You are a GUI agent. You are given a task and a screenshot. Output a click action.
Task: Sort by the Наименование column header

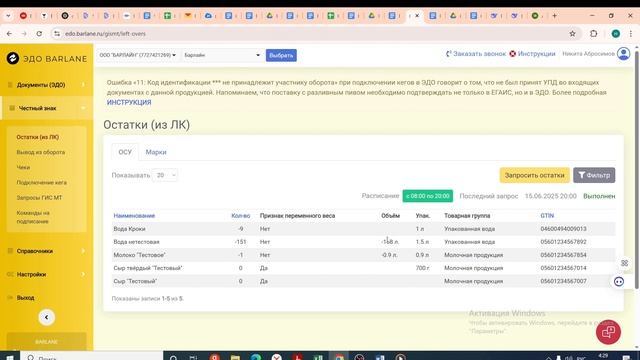[134, 216]
